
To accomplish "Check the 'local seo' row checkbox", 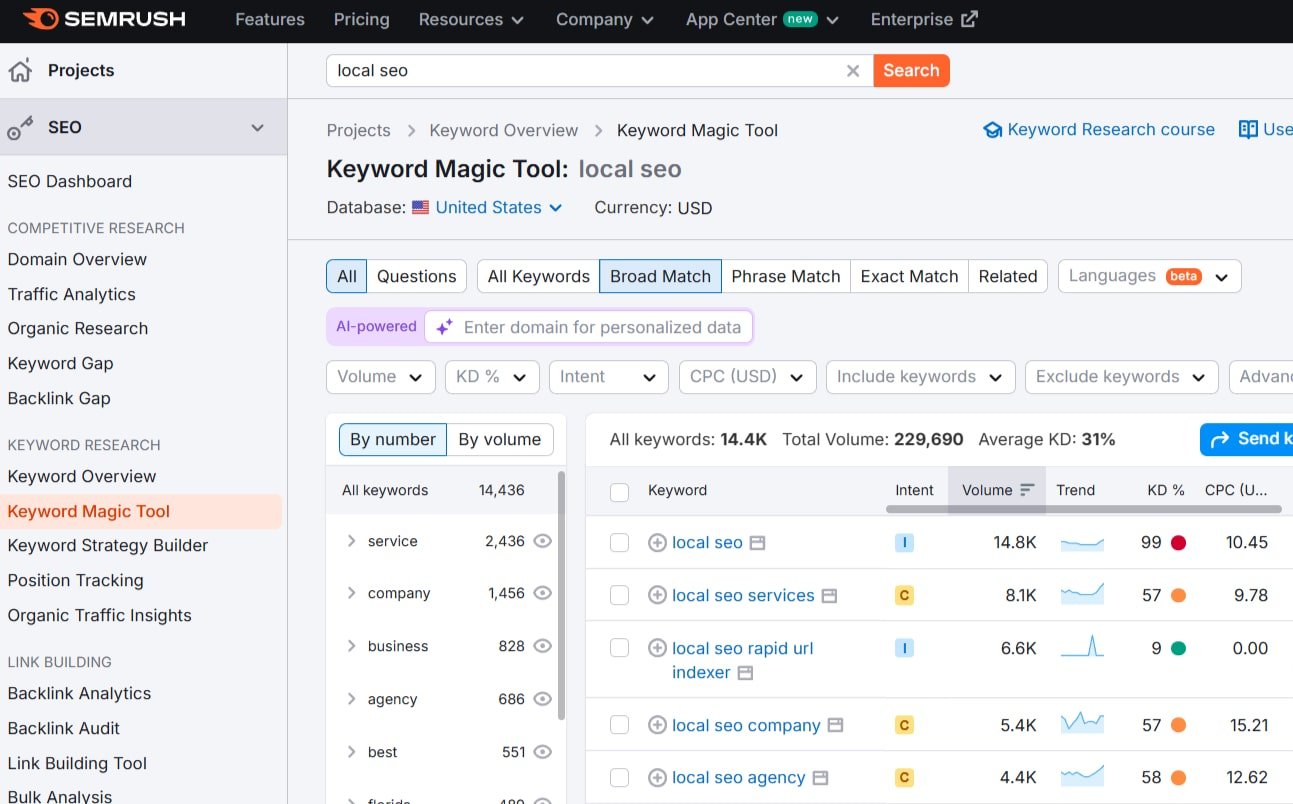I will [x=619, y=543].
